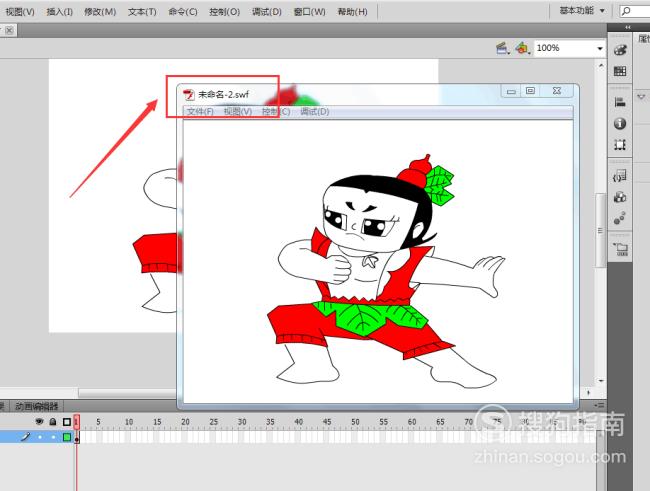Open the Info panel icon
The height and width of the screenshot is (491, 650).
tap(620, 124)
